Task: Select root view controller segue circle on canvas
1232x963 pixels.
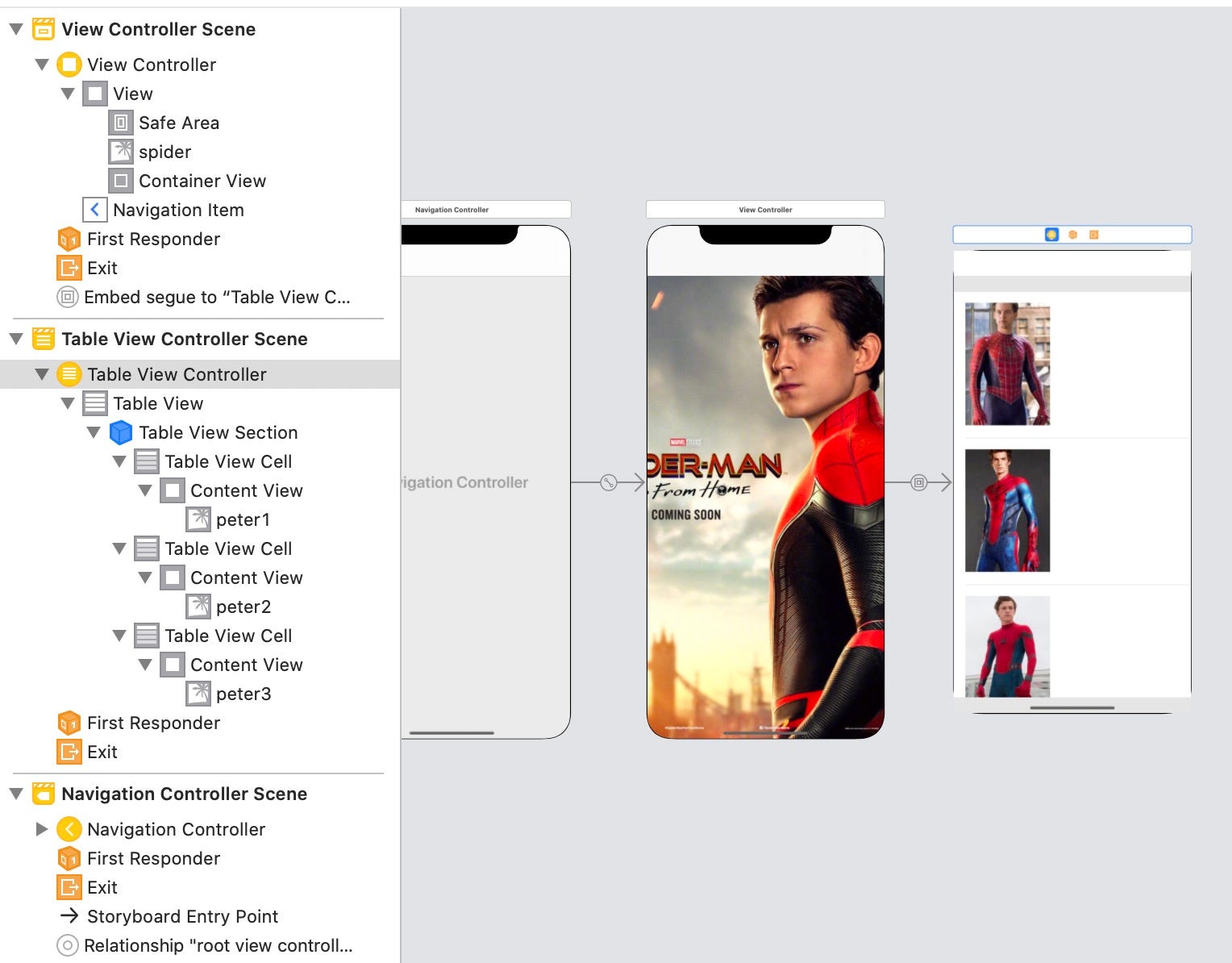Action: [x=609, y=482]
